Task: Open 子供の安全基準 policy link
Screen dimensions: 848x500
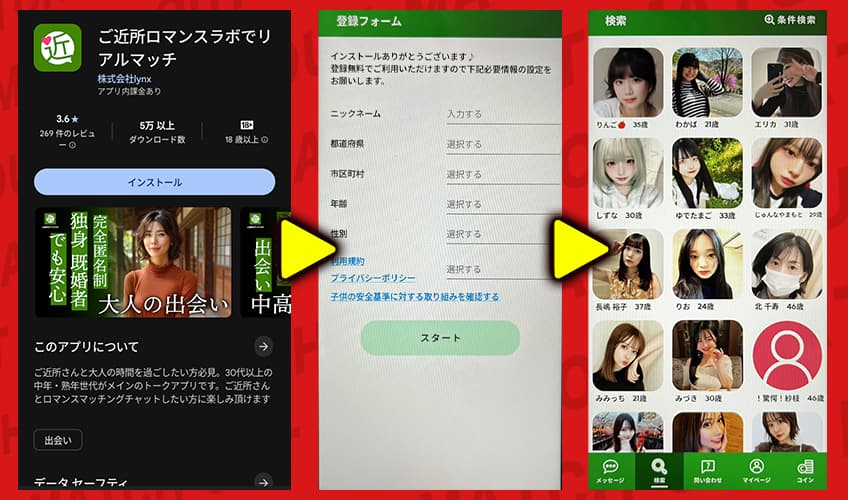Action: point(414,297)
